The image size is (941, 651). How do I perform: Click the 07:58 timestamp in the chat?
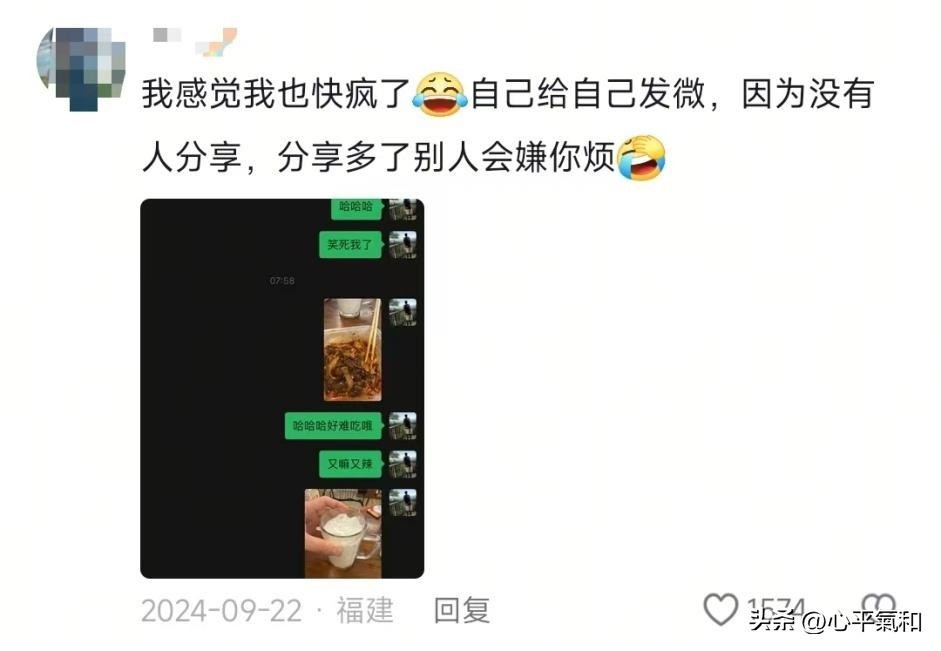[282, 280]
